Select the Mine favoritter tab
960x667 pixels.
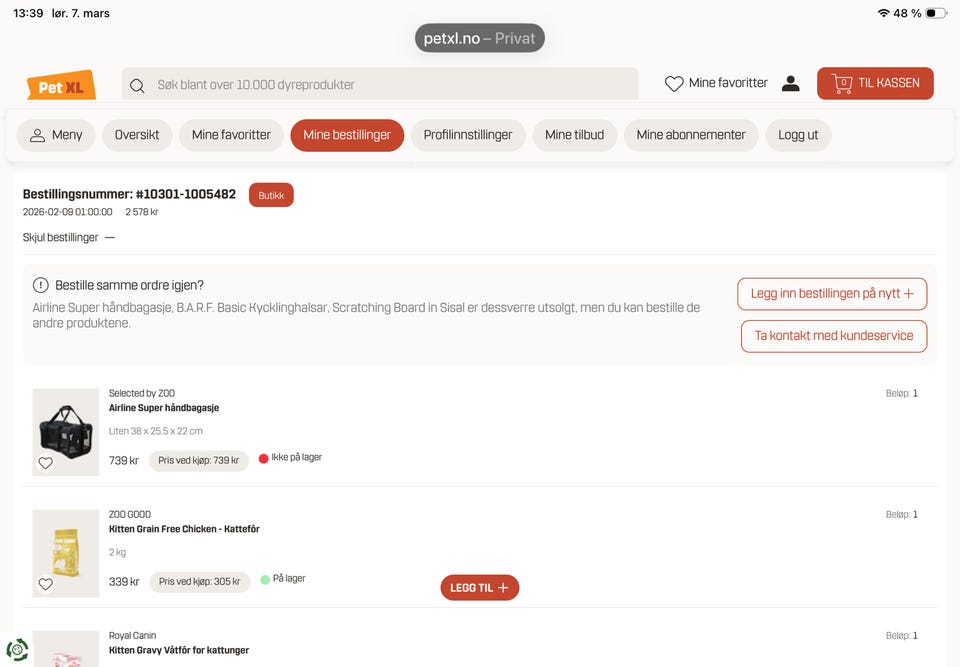click(x=231, y=135)
